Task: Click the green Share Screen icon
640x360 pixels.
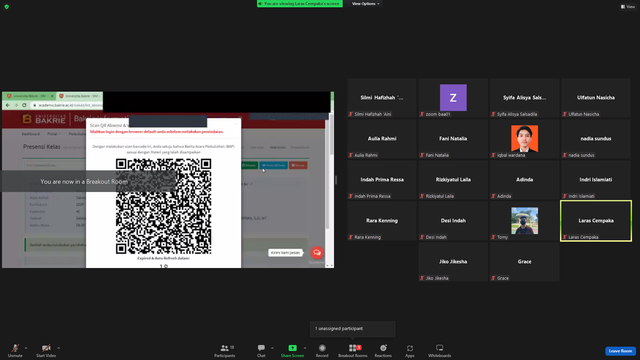Action: [x=293, y=348]
